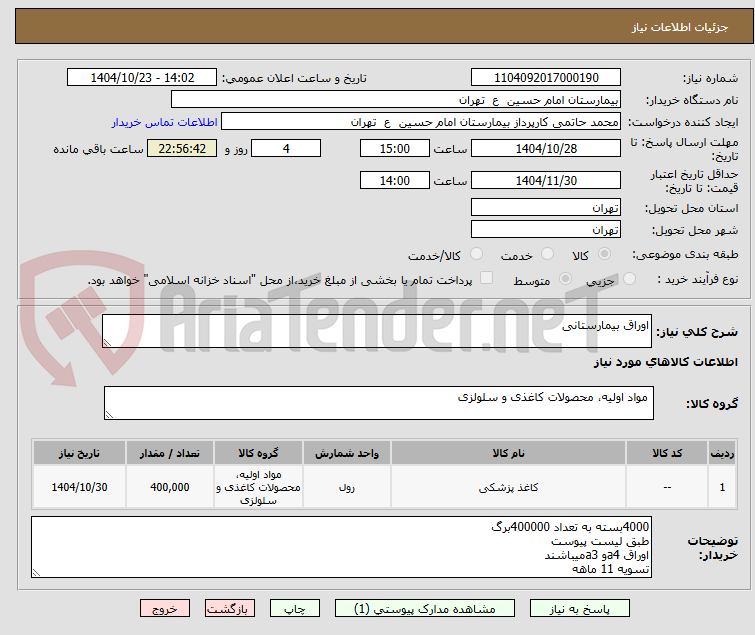Click the response deadline date 1404/10/28
The image size is (755, 635).
(546, 148)
